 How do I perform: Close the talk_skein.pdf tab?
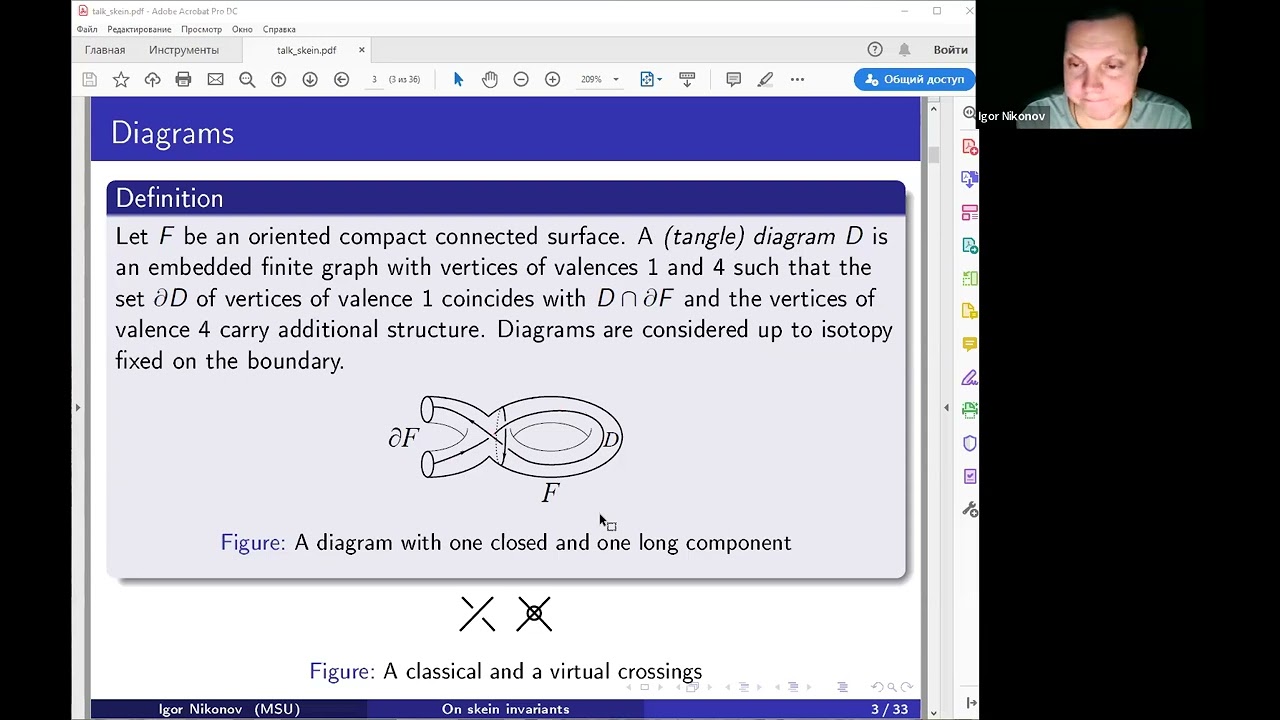click(x=362, y=50)
